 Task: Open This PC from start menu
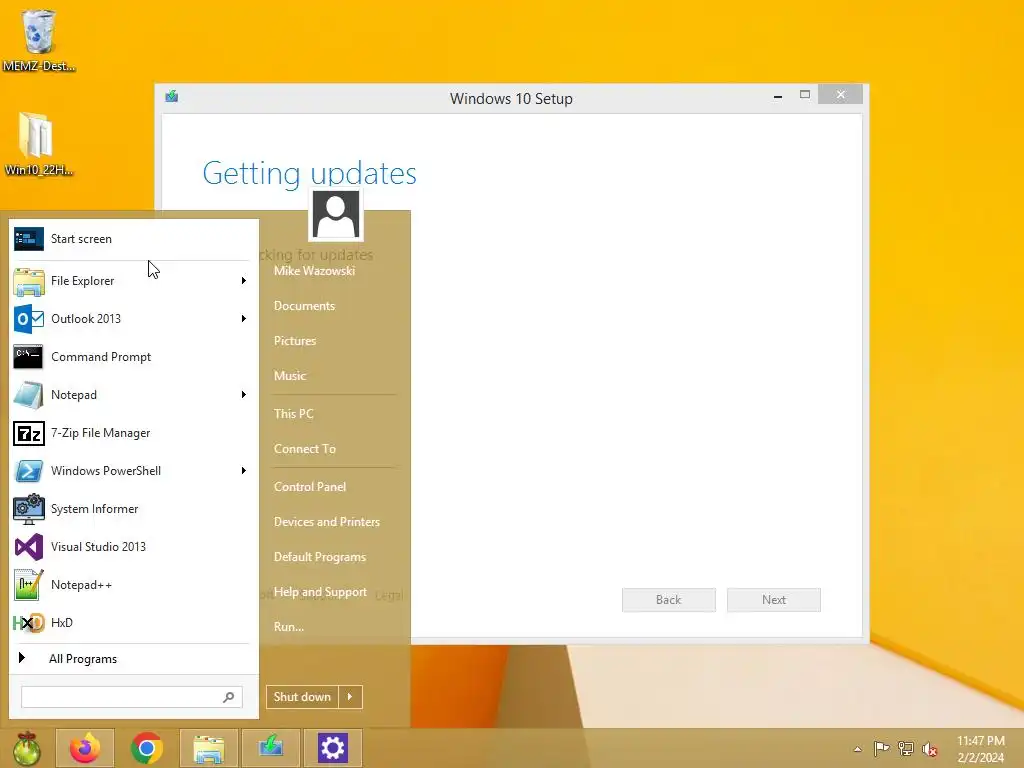[x=293, y=413]
